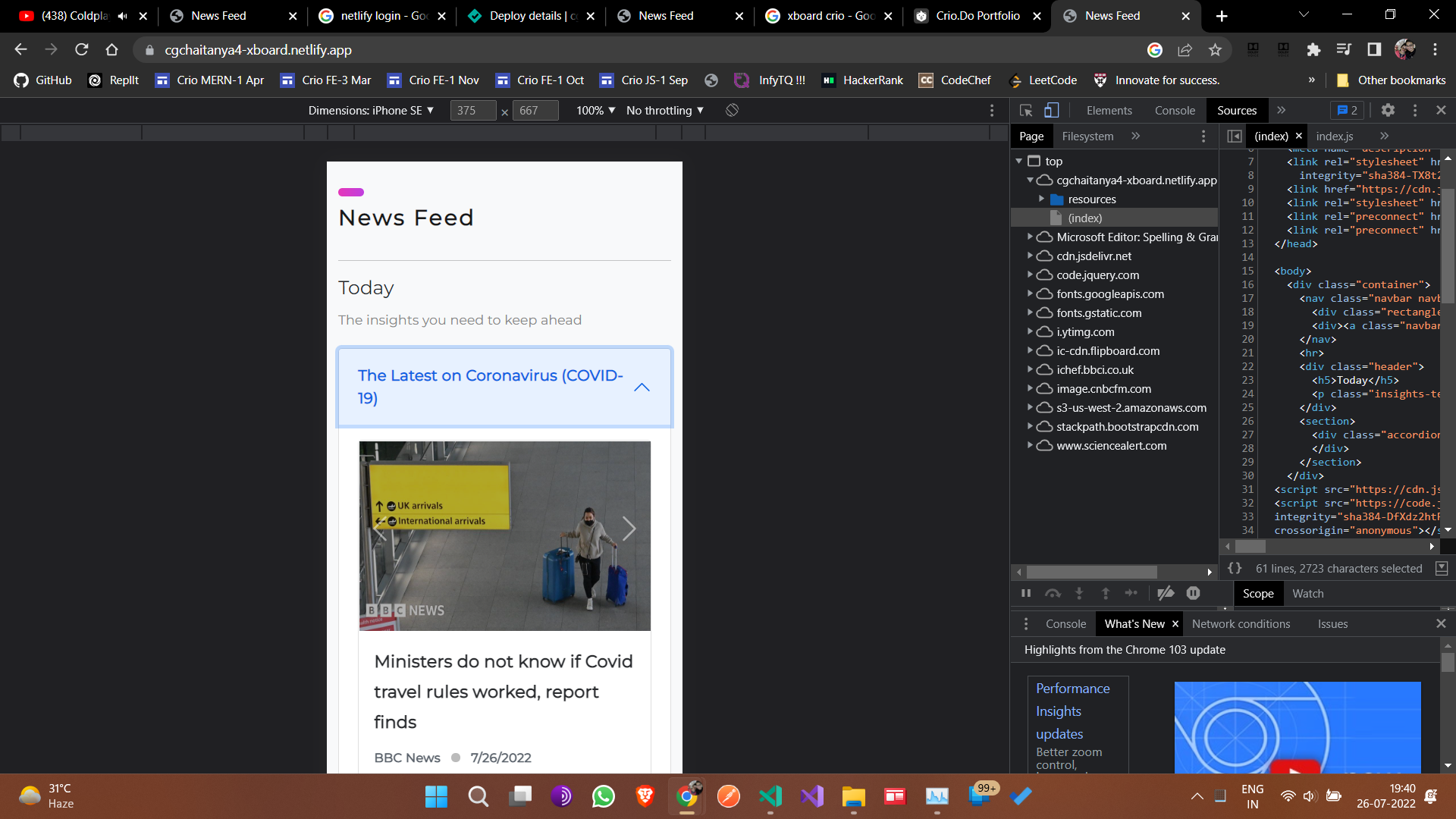The height and width of the screenshot is (819, 1456).
Task: Collapse the Latest on Coronavirus accordion
Action: click(x=642, y=387)
